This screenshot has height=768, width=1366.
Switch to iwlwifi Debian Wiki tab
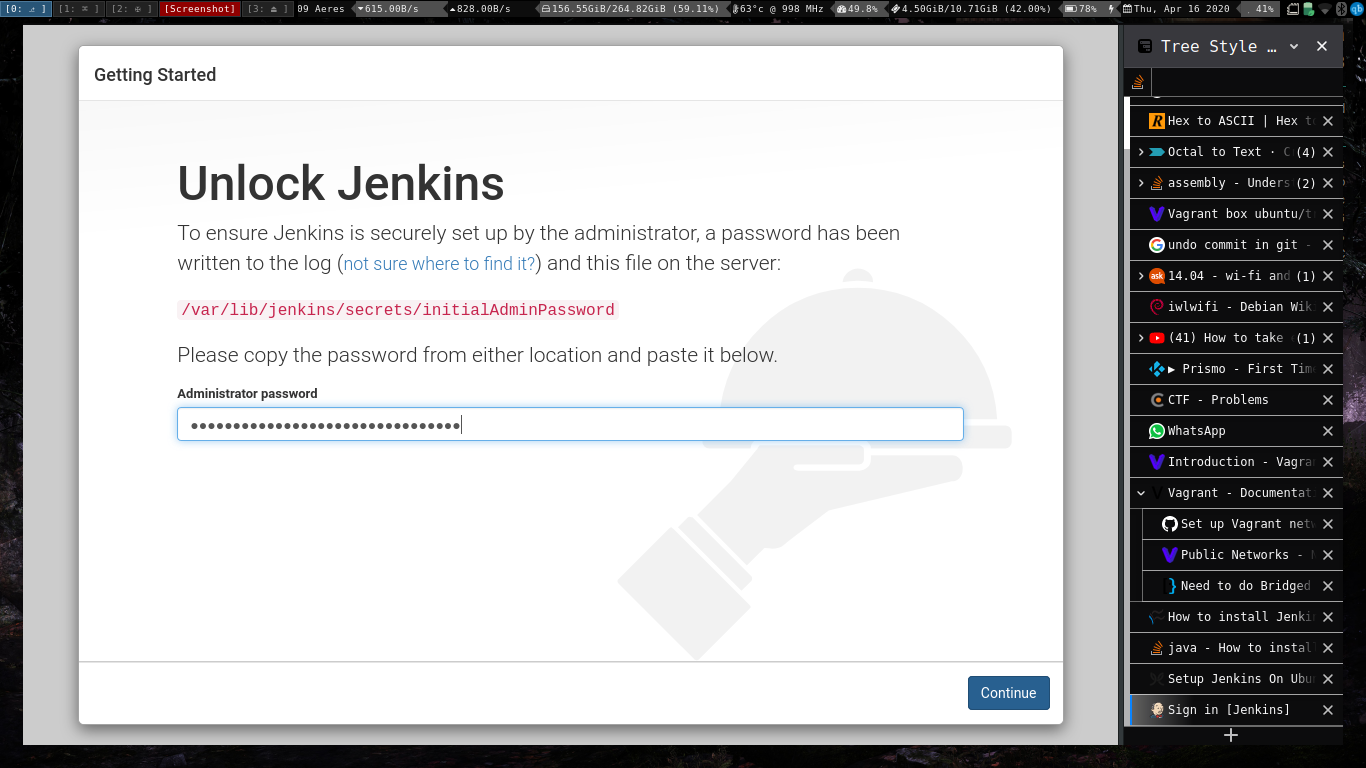point(1235,307)
